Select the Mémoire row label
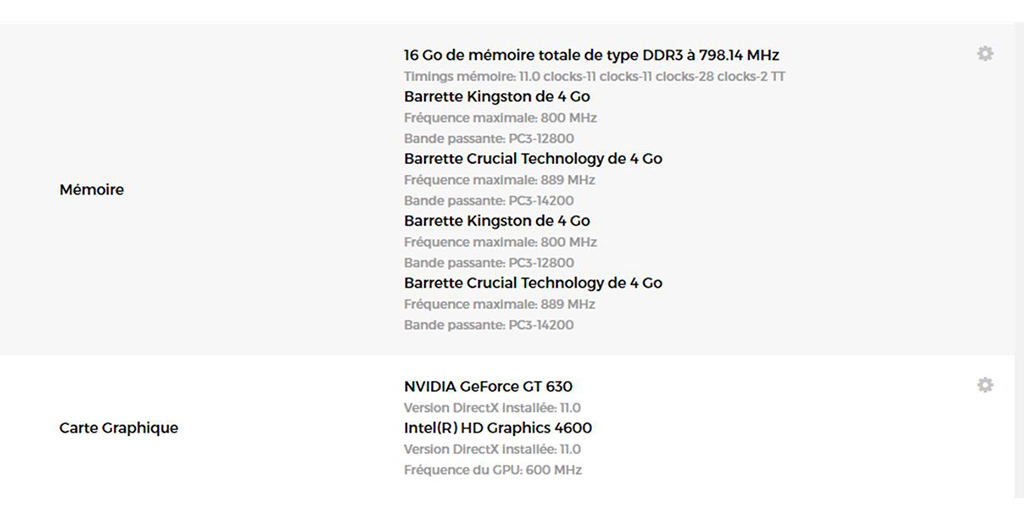The width and height of the screenshot is (1024, 505). point(91,189)
